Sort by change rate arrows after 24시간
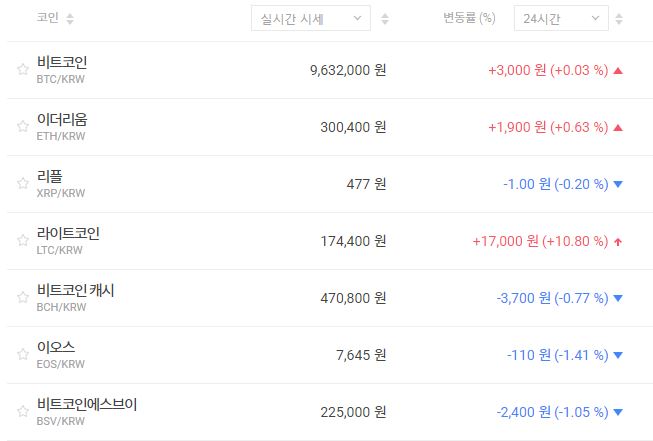Image resolution: width=653 pixels, height=441 pixels. (620, 19)
